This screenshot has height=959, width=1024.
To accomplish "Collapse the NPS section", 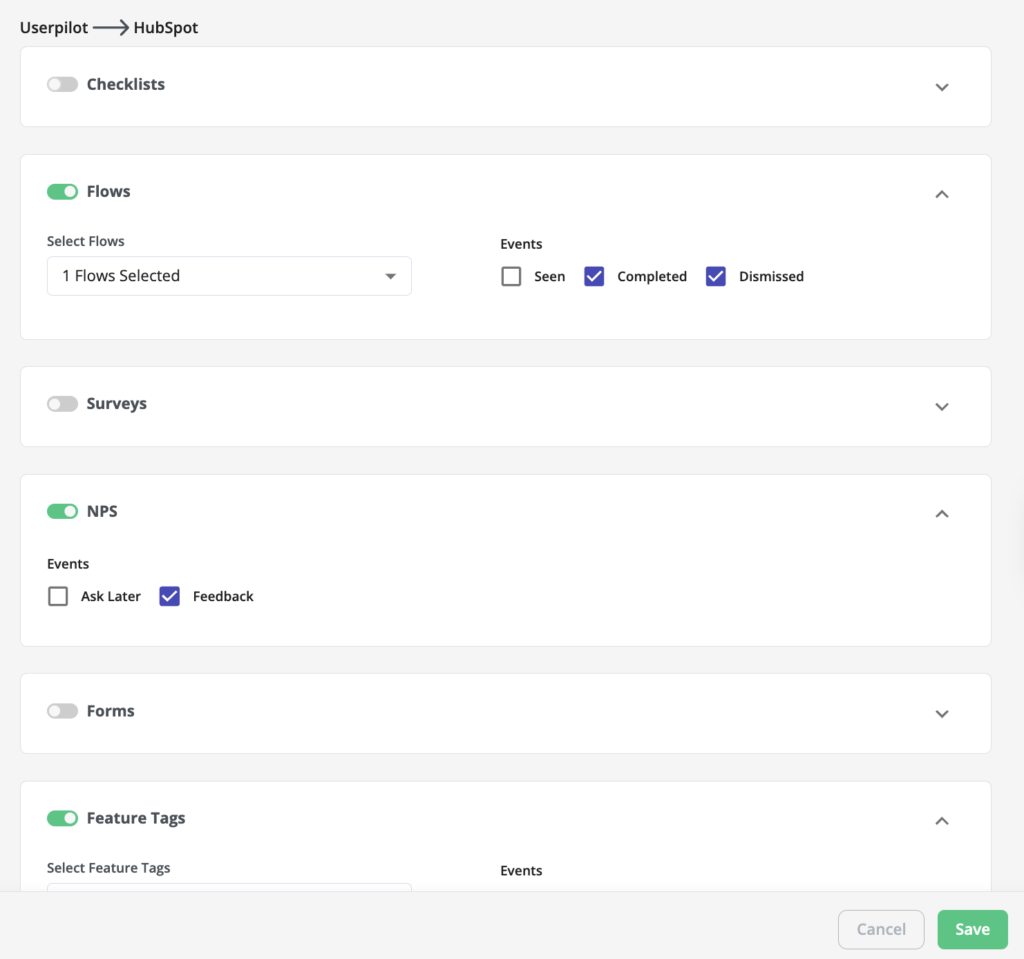I will pos(941,514).
